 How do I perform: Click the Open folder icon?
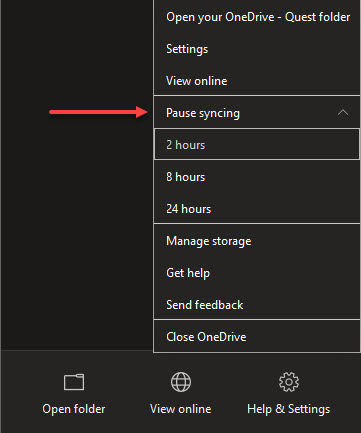click(74, 382)
